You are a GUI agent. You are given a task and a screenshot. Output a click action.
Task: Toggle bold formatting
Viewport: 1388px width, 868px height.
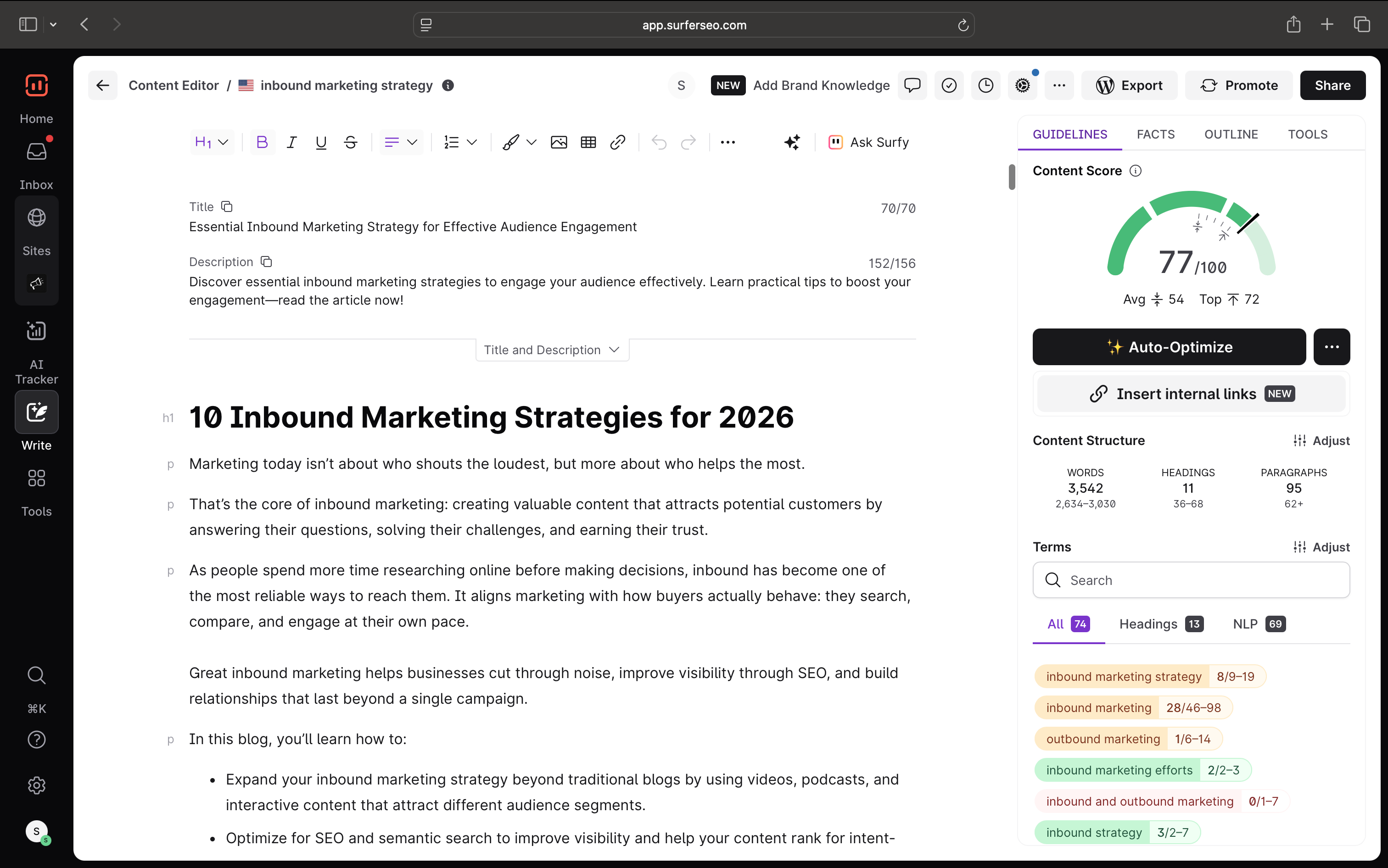[262, 142]
